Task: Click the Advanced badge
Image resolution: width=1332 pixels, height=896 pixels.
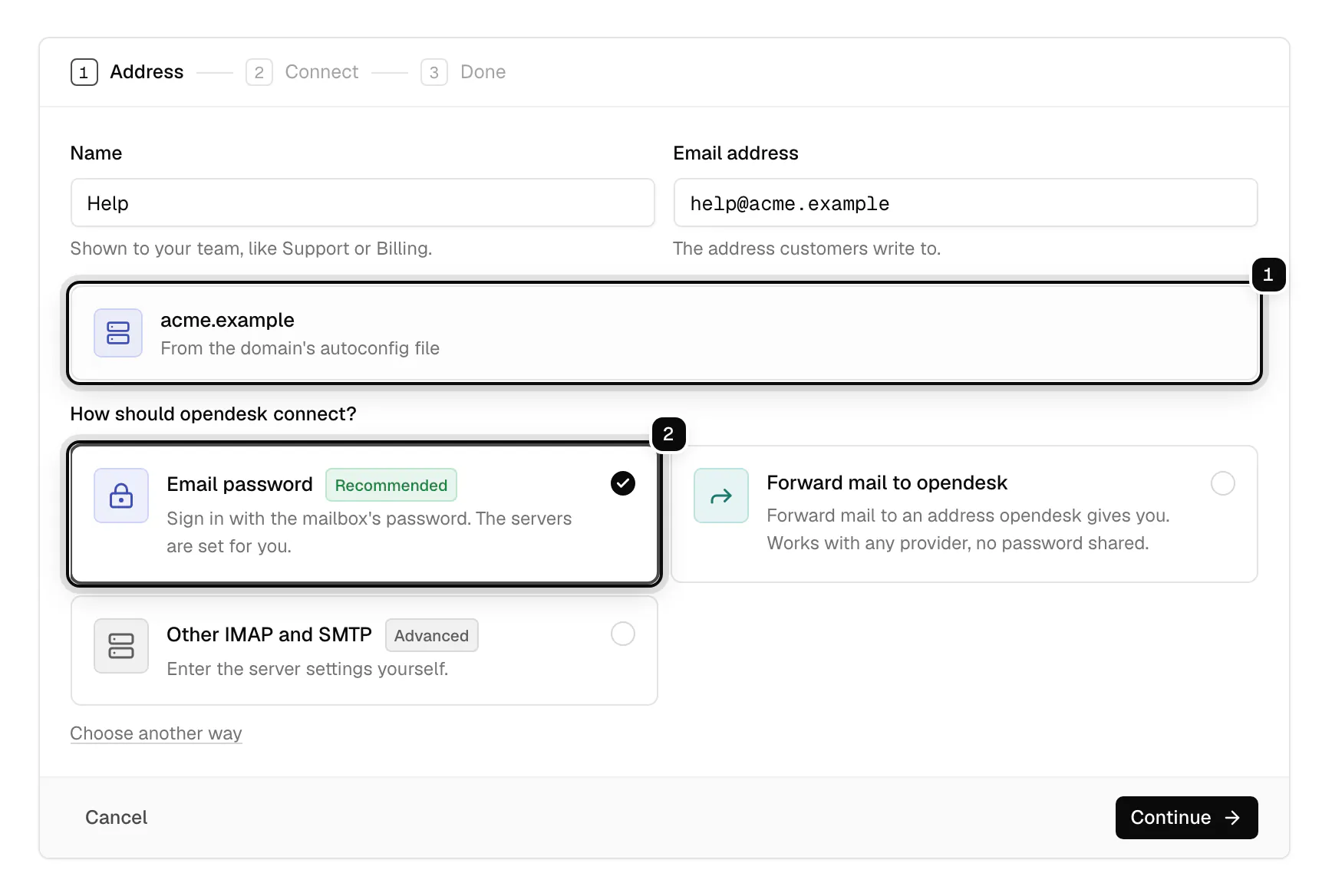Action: click(x=431, y=635)
